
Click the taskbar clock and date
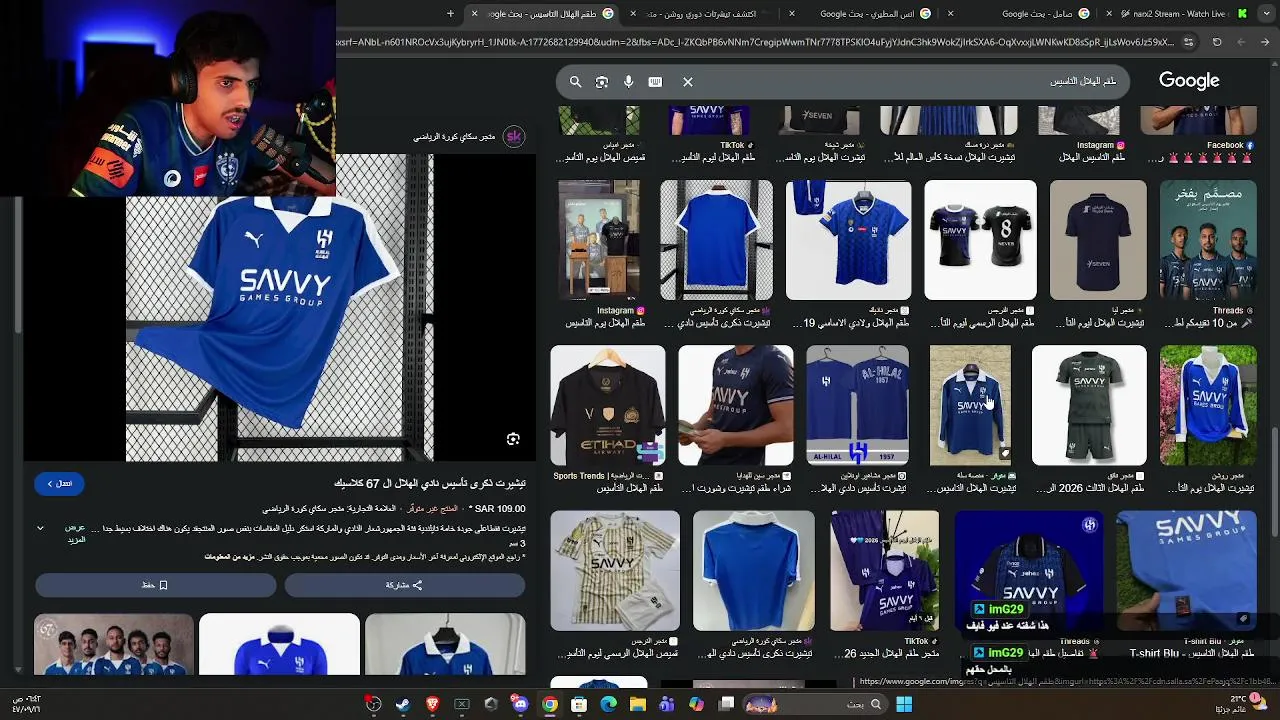[27, 704]
